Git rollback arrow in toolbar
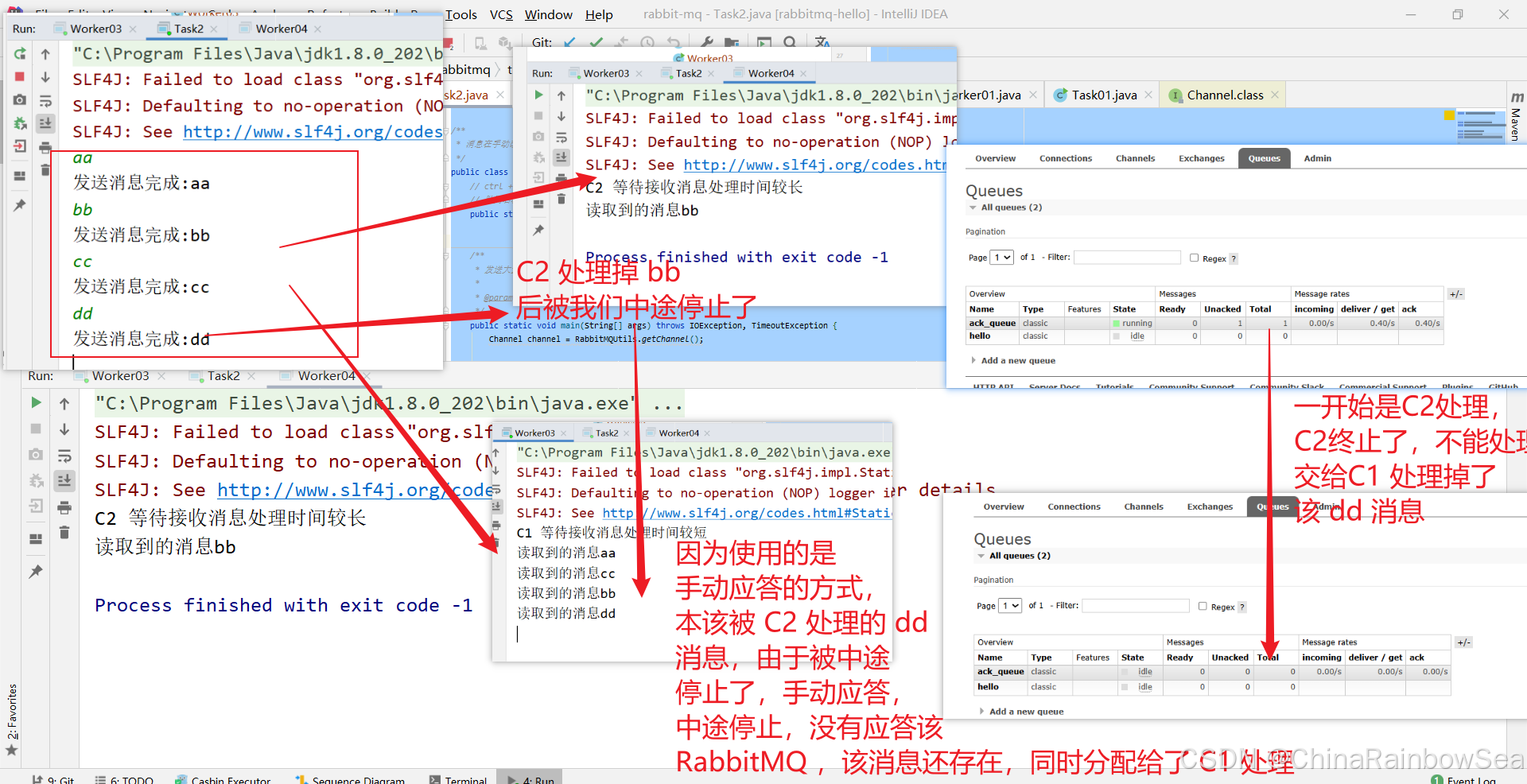Viewport: 1527px width, 784px height. click(674, 42)
